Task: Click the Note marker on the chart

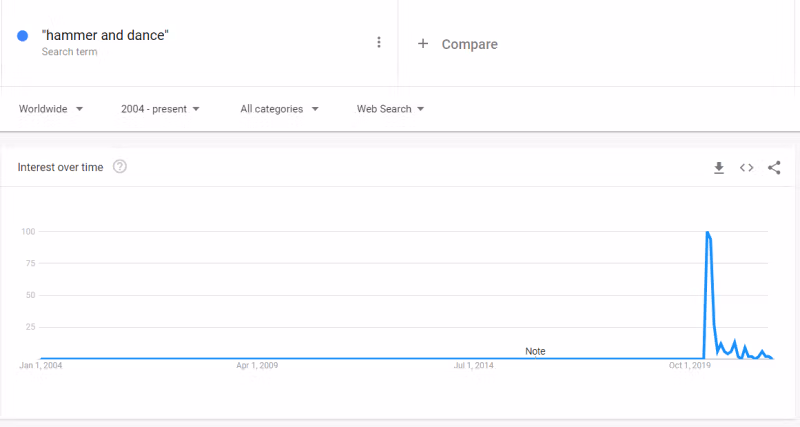Action: [535, 351]
